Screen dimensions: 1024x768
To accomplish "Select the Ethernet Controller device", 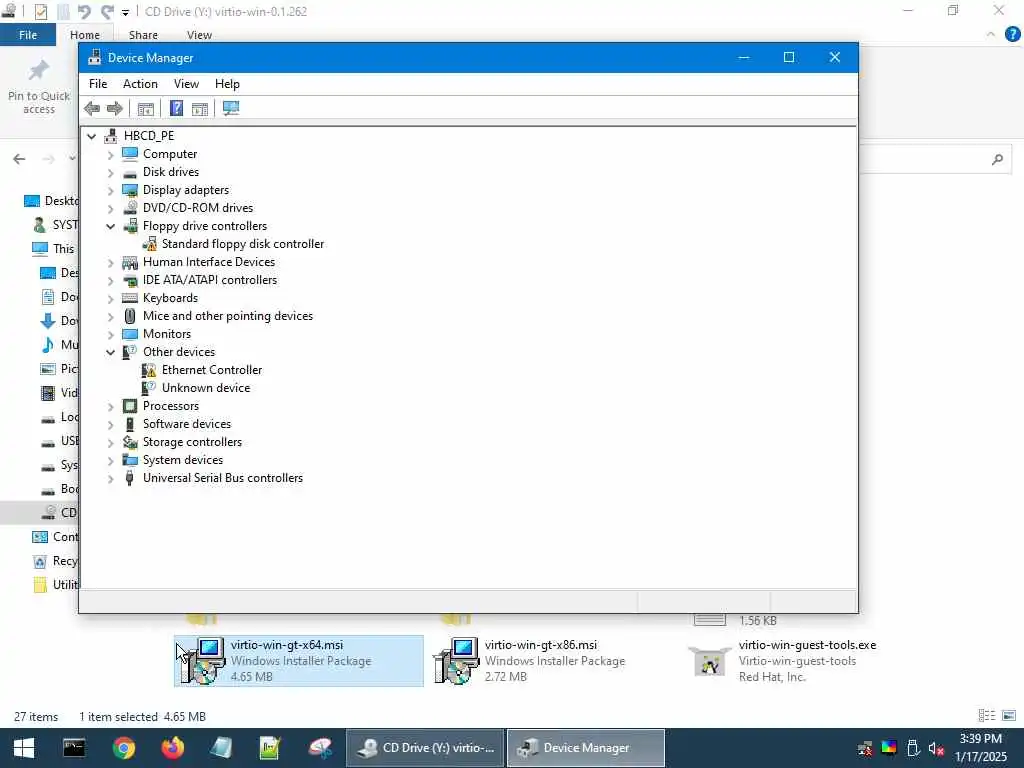I will point(212,370).
